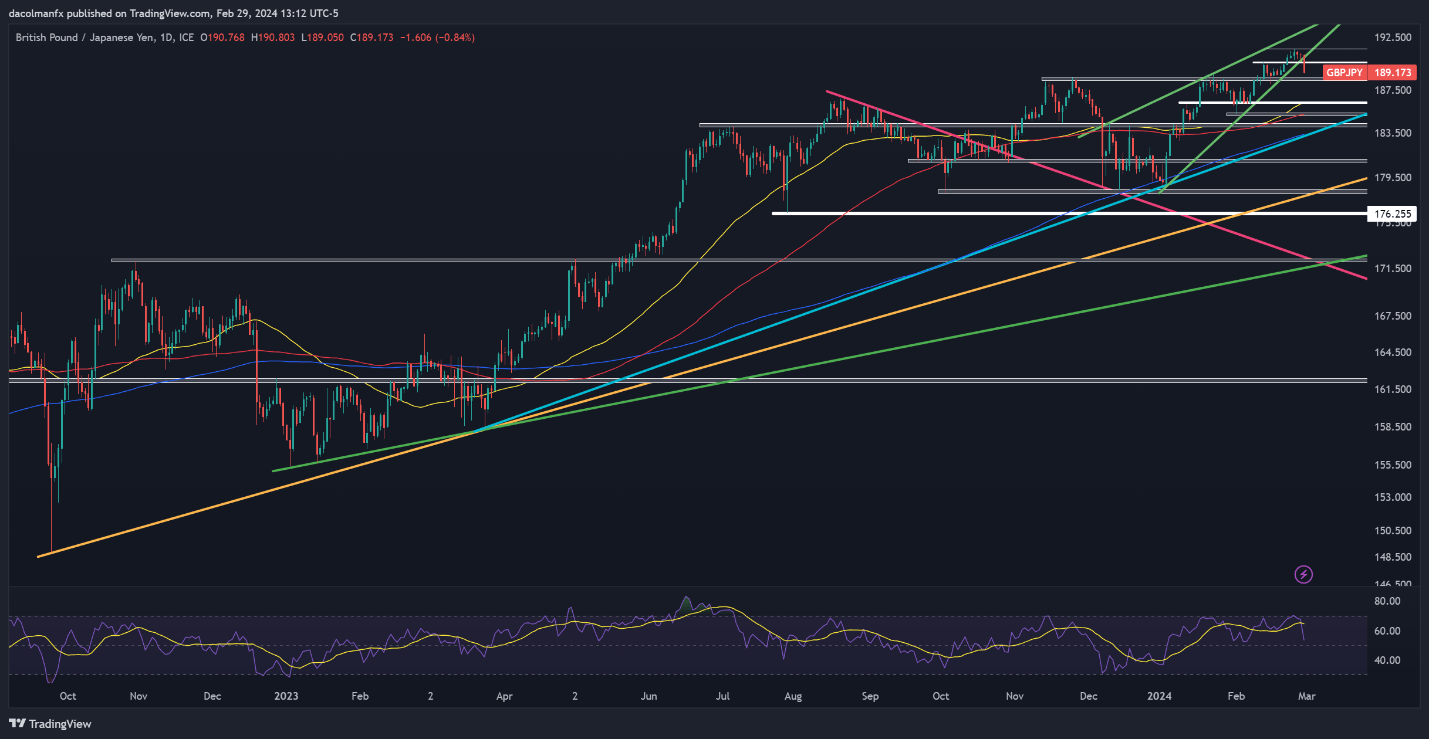
Task: Click the 148.500 price axis label
Action: point(1393,557)
